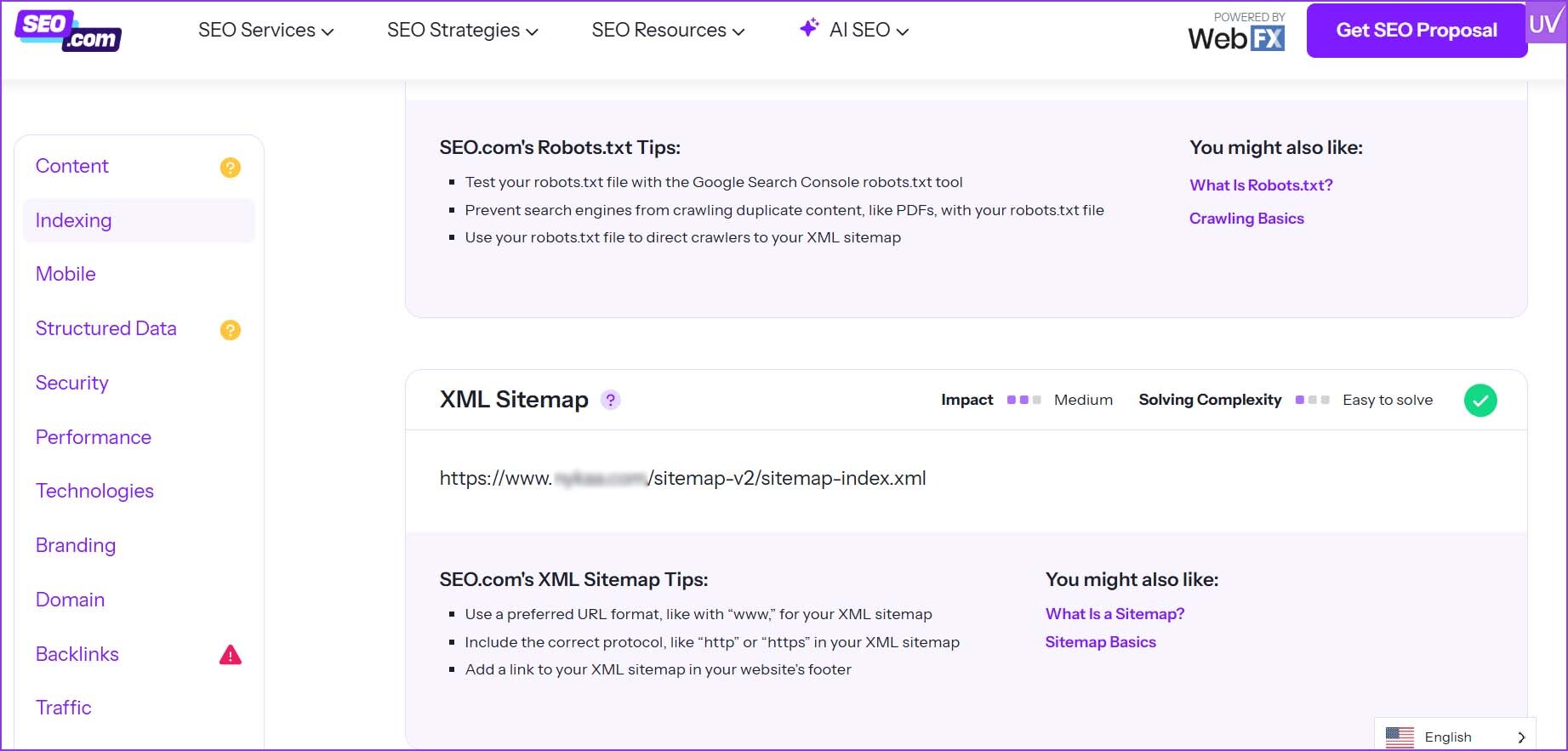The width and height of the screenshot is (1568, 751).
Task: Expand the SEO Resources dropdown
Action: [x=669, y=30]
